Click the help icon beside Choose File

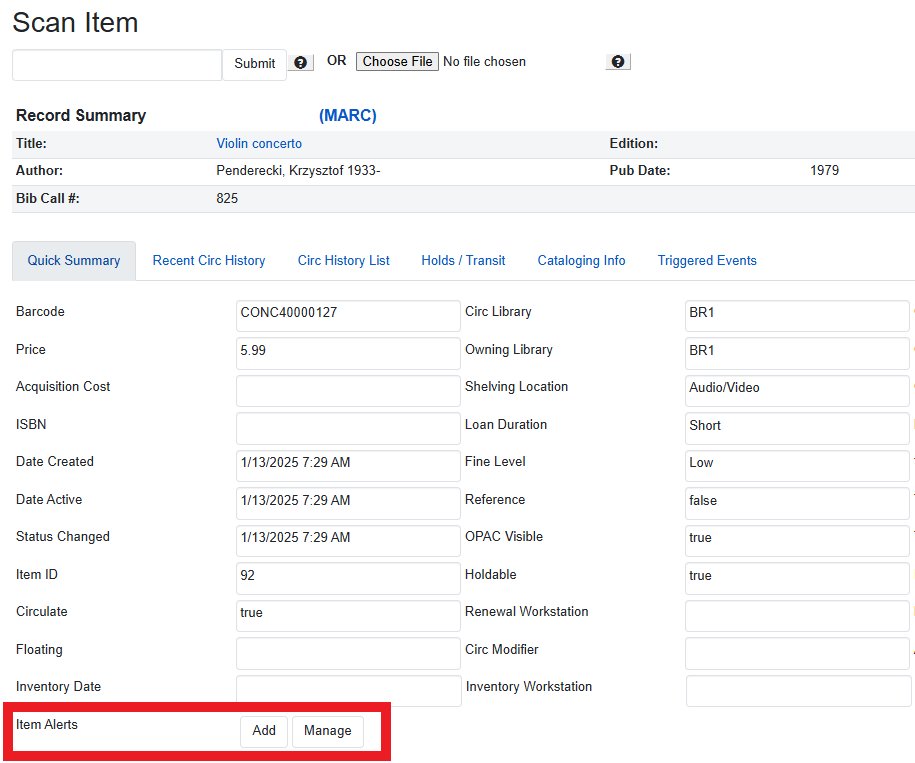(617, 61)
